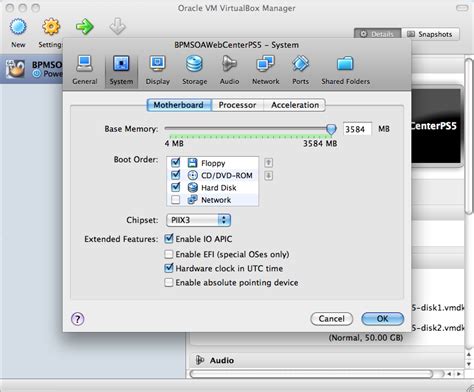Move boot item down arrow
The width and height of the screenshot is (474, 392).
coord(268,176)
